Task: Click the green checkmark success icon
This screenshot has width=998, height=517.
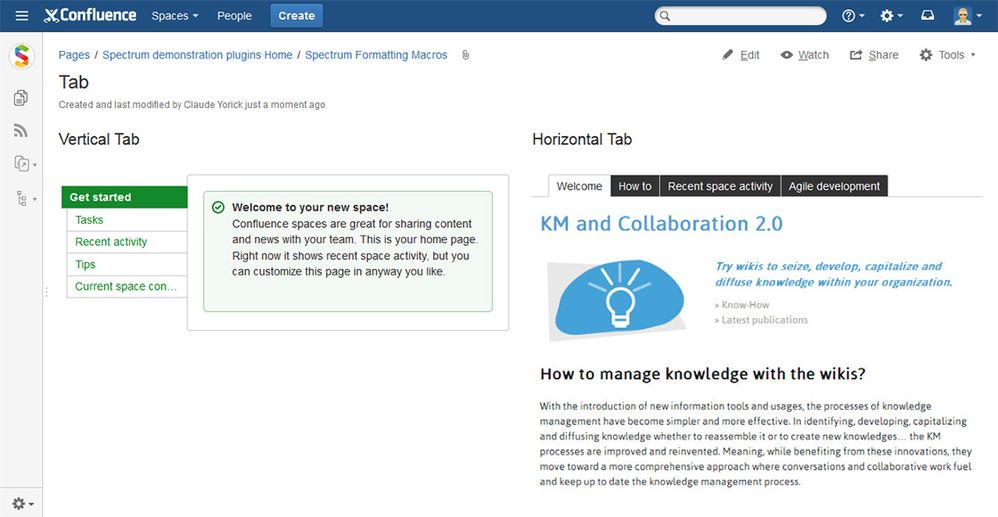Action: 218,208
